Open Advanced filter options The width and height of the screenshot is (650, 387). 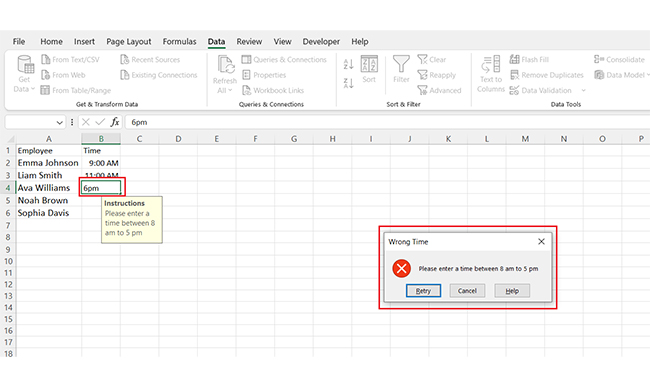tap(439, 90)
